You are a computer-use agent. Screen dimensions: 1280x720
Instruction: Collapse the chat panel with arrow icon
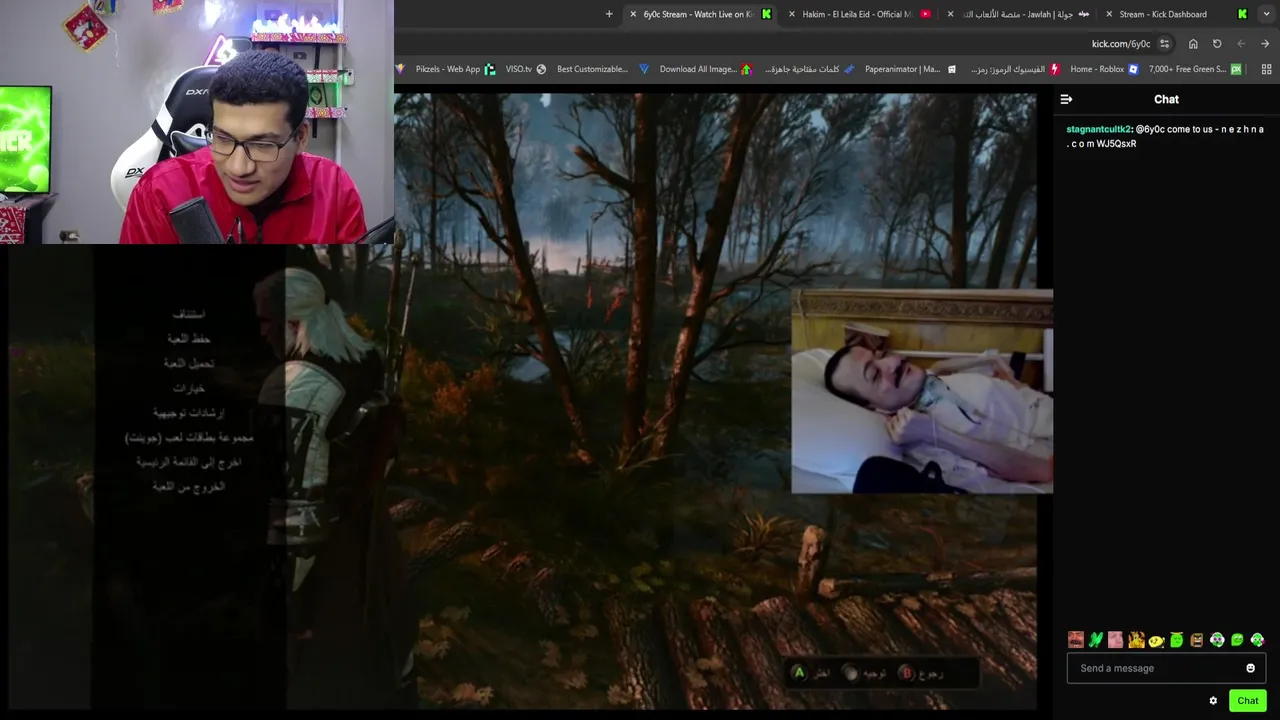click(x=1066, y=99)
